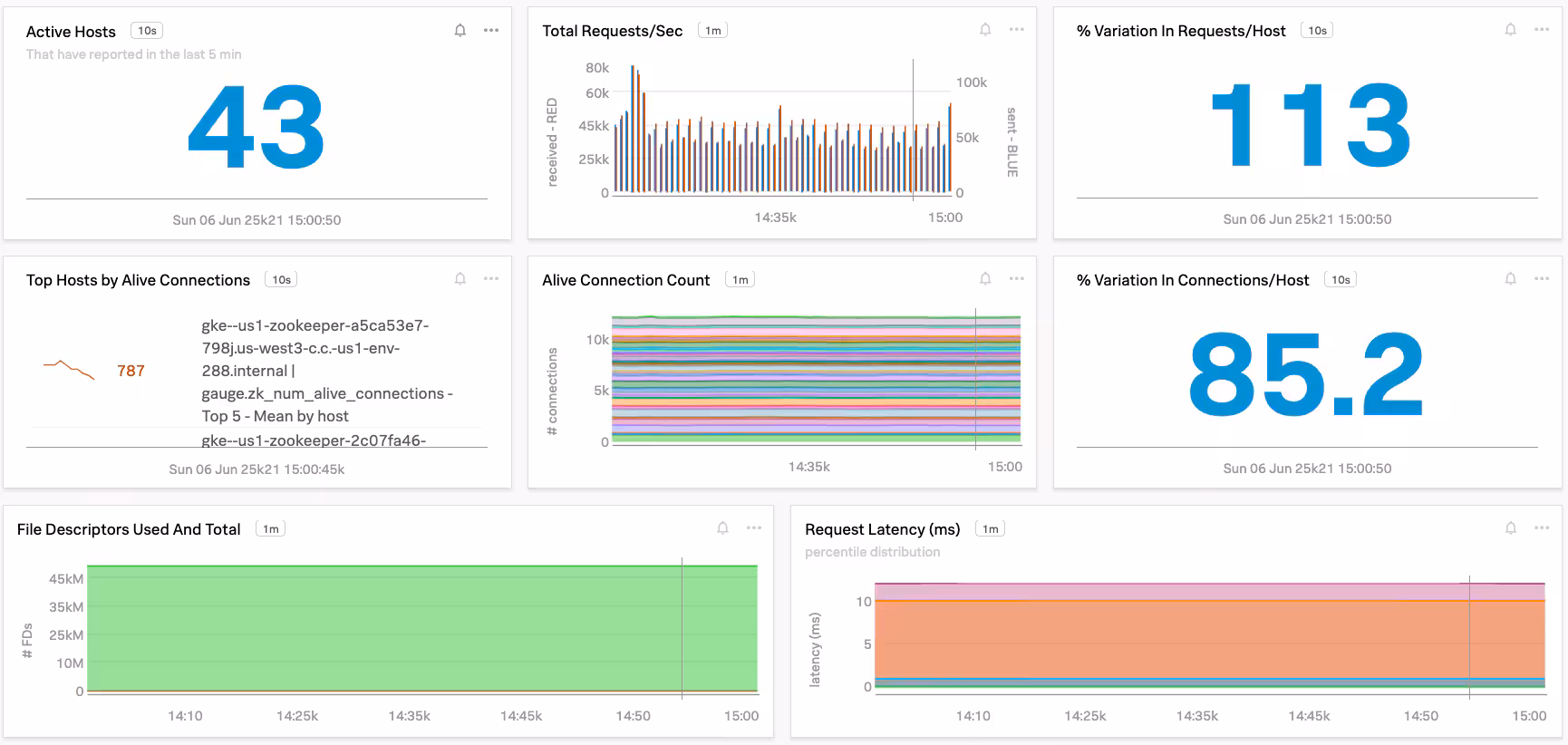
Task: Click the alert bell on Active Hosts panel
Action: click(x=460, y=31)
